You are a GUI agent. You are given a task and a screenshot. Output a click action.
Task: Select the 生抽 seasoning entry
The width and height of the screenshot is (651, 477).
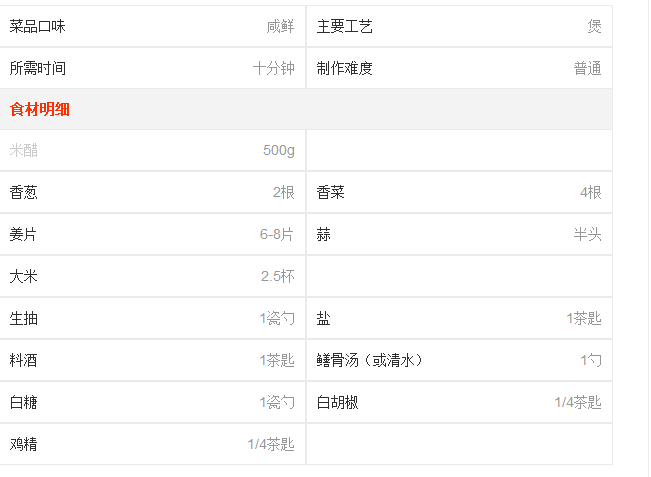tap(24, 318)
